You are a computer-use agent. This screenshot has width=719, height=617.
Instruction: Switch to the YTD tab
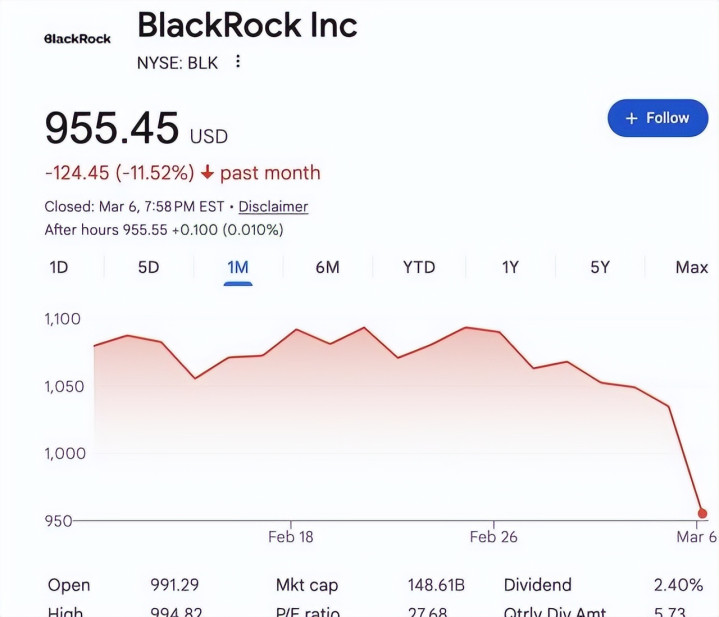pyautogui.click(x=419, y=267)
